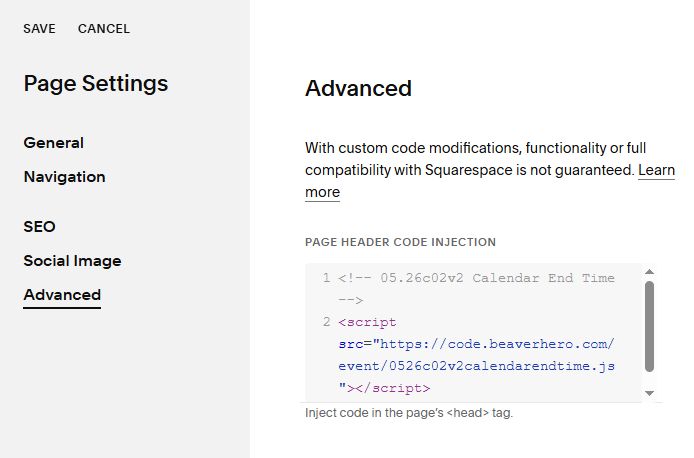
Task: Follow the Learn more link
Action: pos(656,170)
